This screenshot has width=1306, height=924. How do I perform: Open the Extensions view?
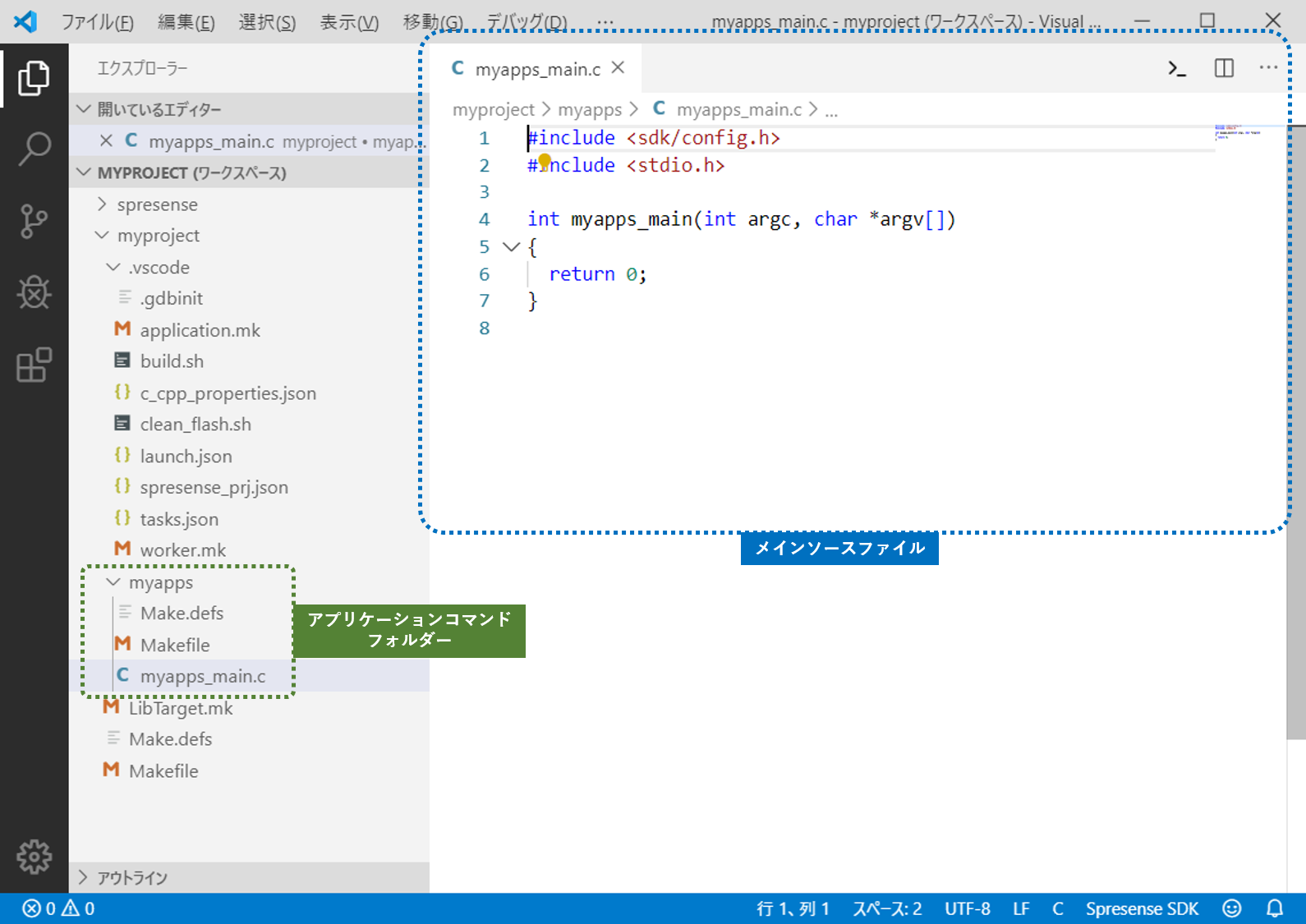click(x=34, y=365)
